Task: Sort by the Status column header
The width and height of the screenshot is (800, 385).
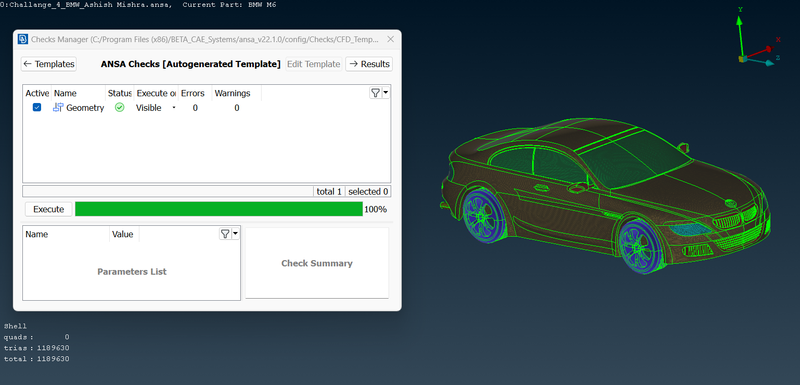Action: click(x=120, y=93)
